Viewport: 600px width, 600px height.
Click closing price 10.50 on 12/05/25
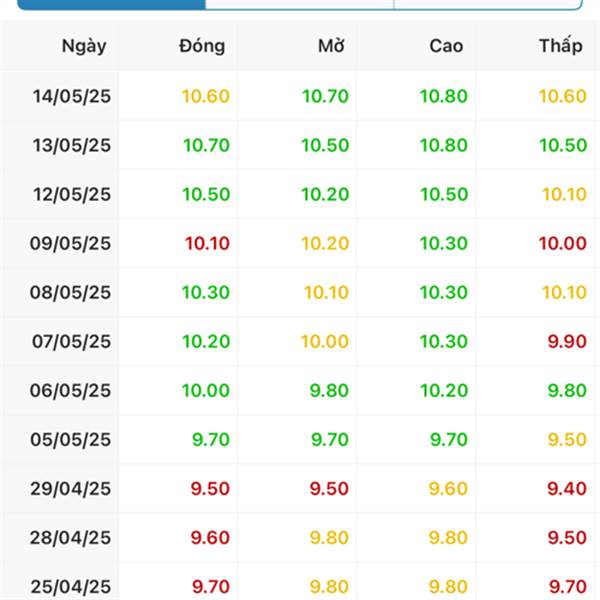206,194
